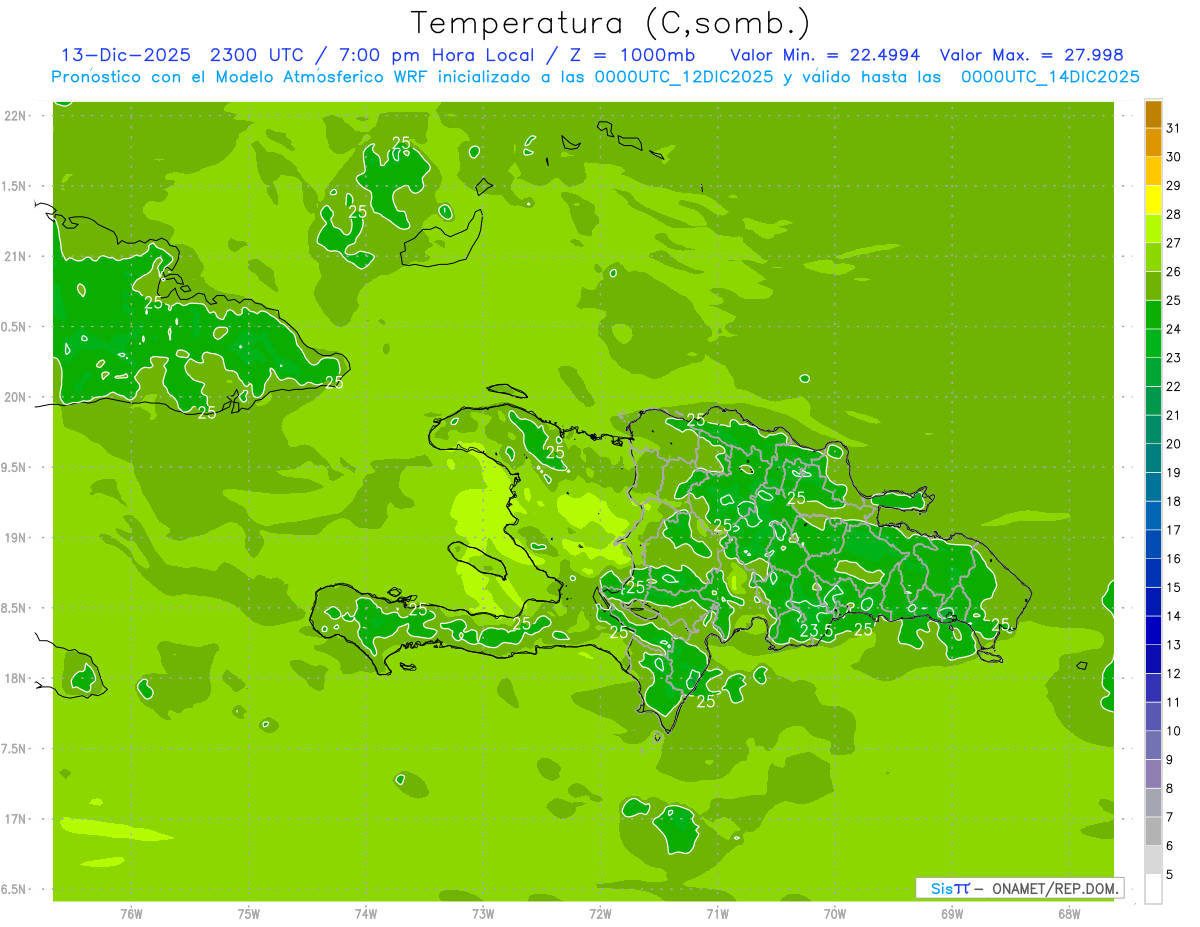Click the "76W" longitude label

click(131, 914)
